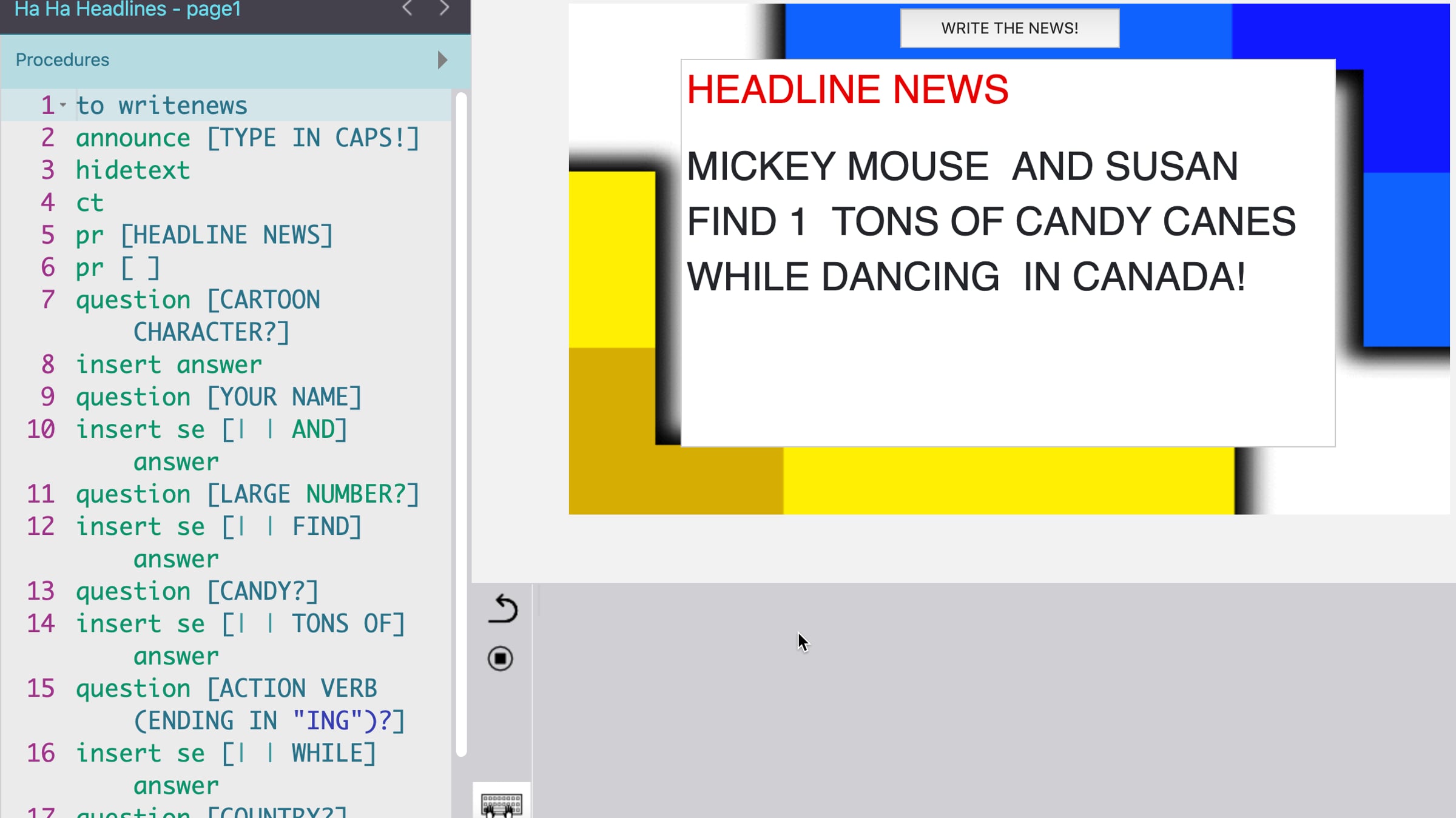
Task: Click line number 5 in the gutter
Action: point(47,235)
